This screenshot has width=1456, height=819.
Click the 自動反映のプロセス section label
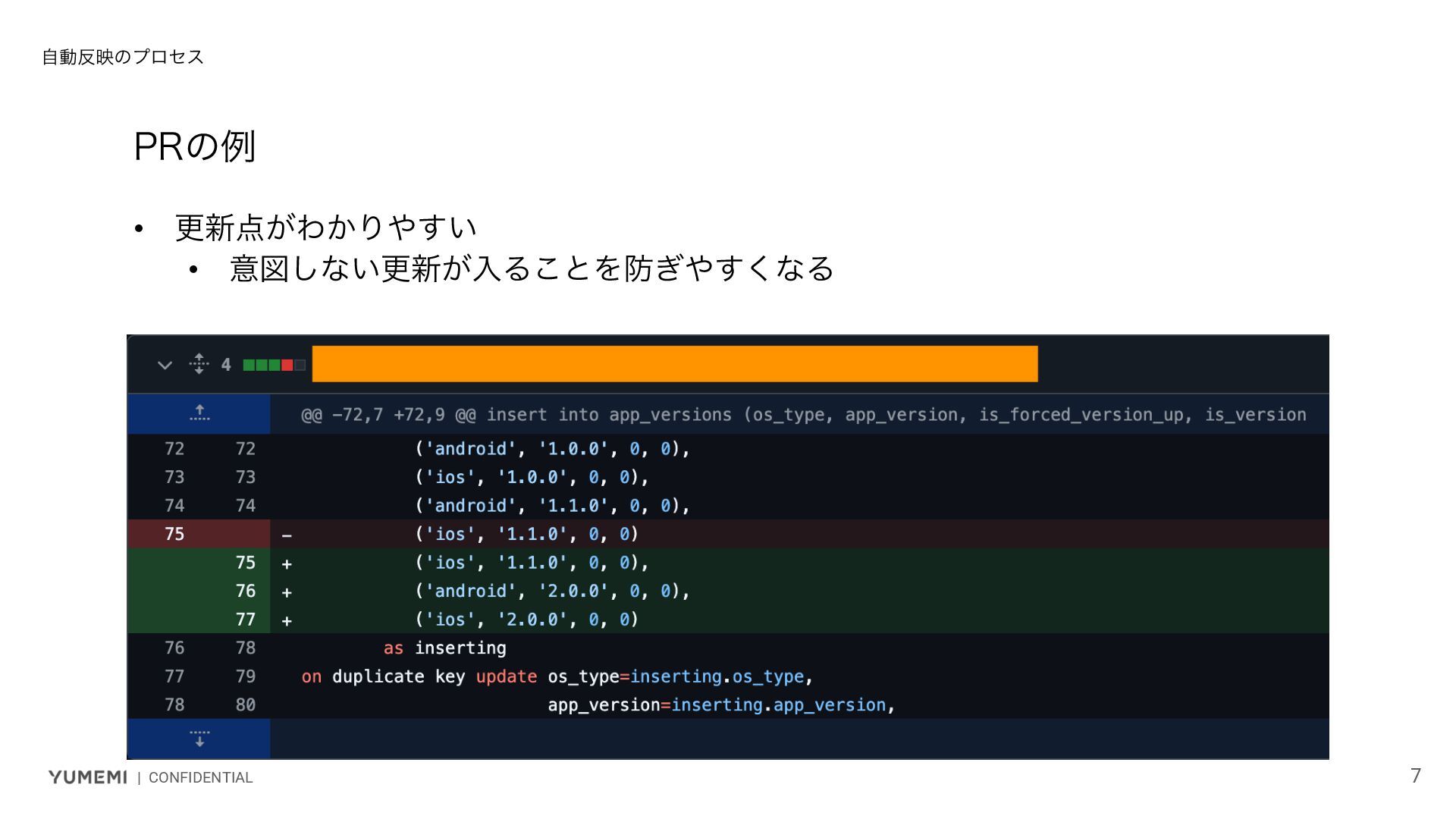(123, 57)
